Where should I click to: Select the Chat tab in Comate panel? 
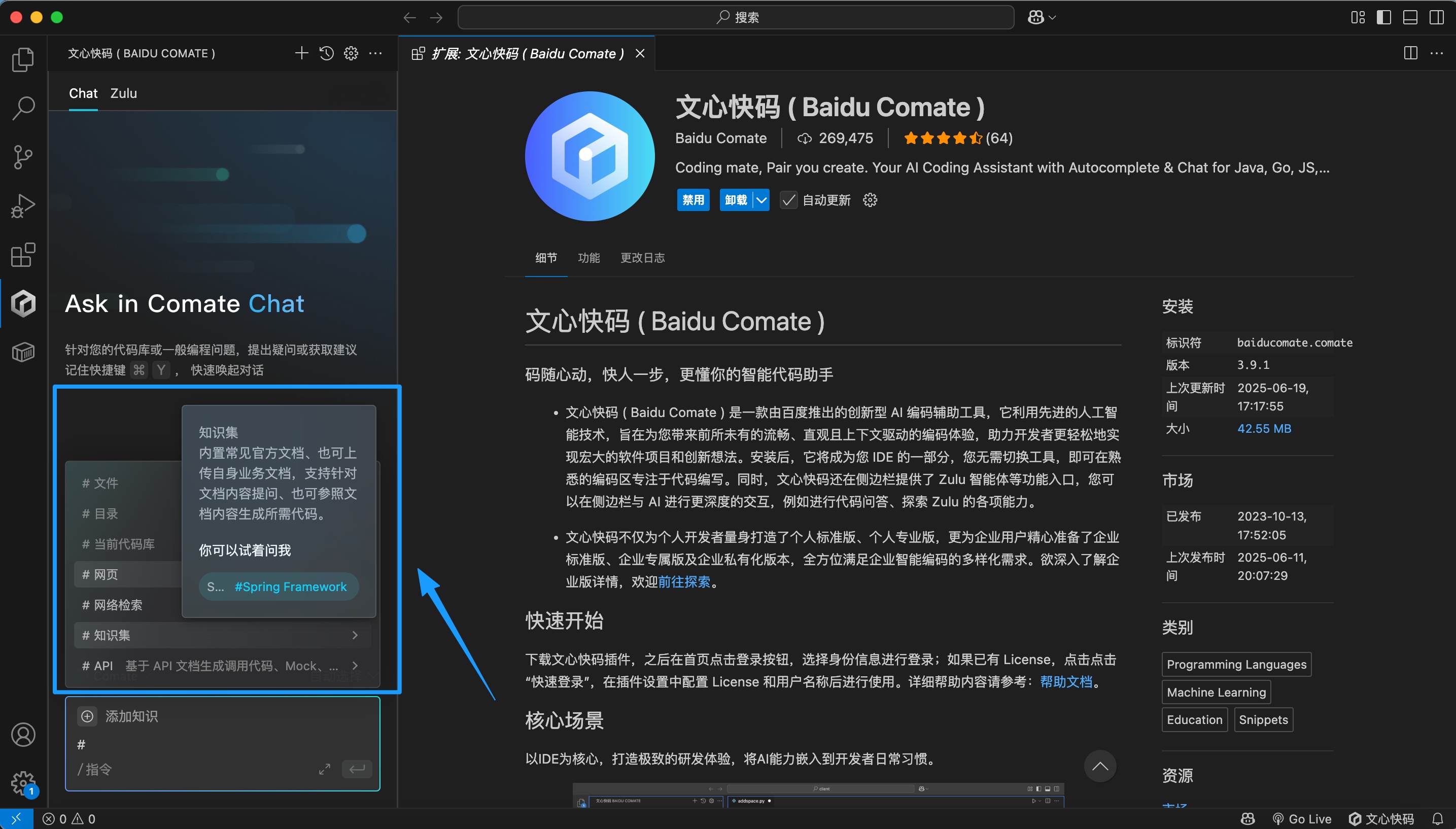click(x=83, y=93)
